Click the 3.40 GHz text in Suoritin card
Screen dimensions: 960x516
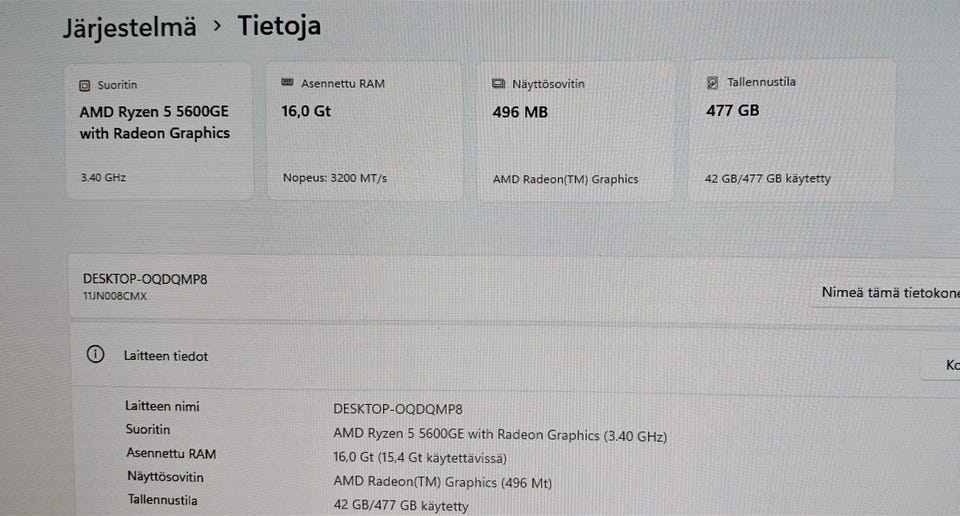tap(103, 178)
